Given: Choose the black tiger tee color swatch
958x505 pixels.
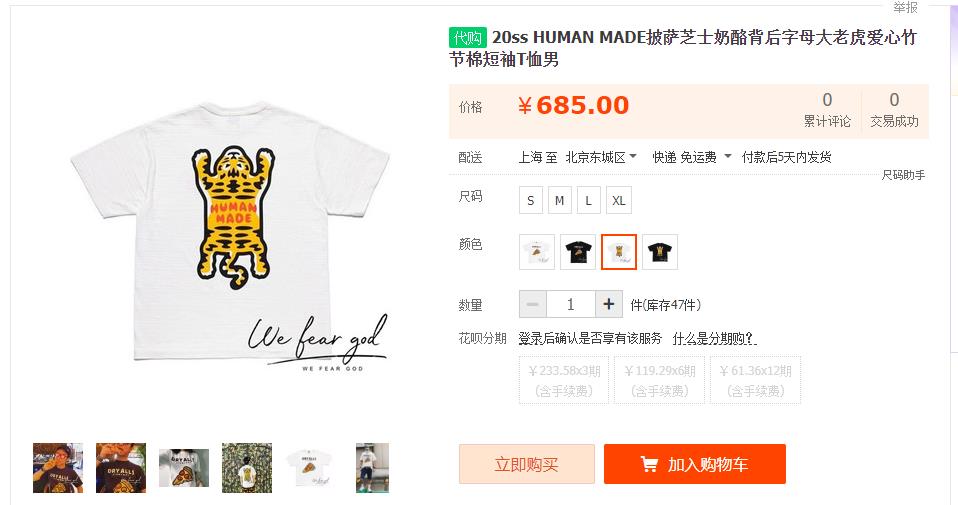Looking at the screenshot, I should 660,252.
